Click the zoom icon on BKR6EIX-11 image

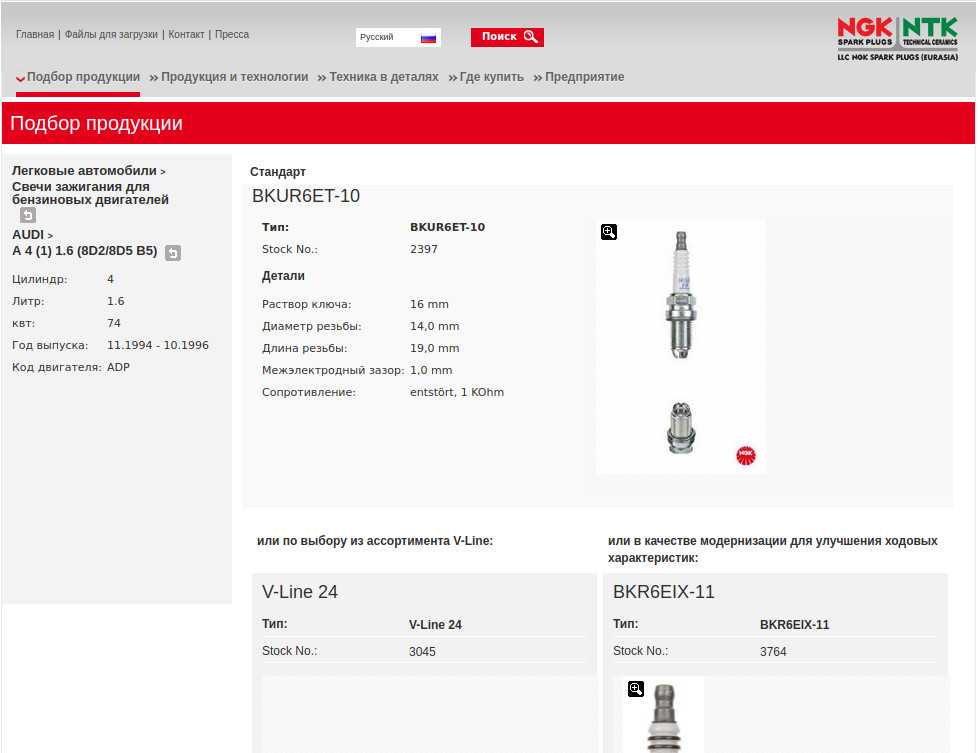636,689
